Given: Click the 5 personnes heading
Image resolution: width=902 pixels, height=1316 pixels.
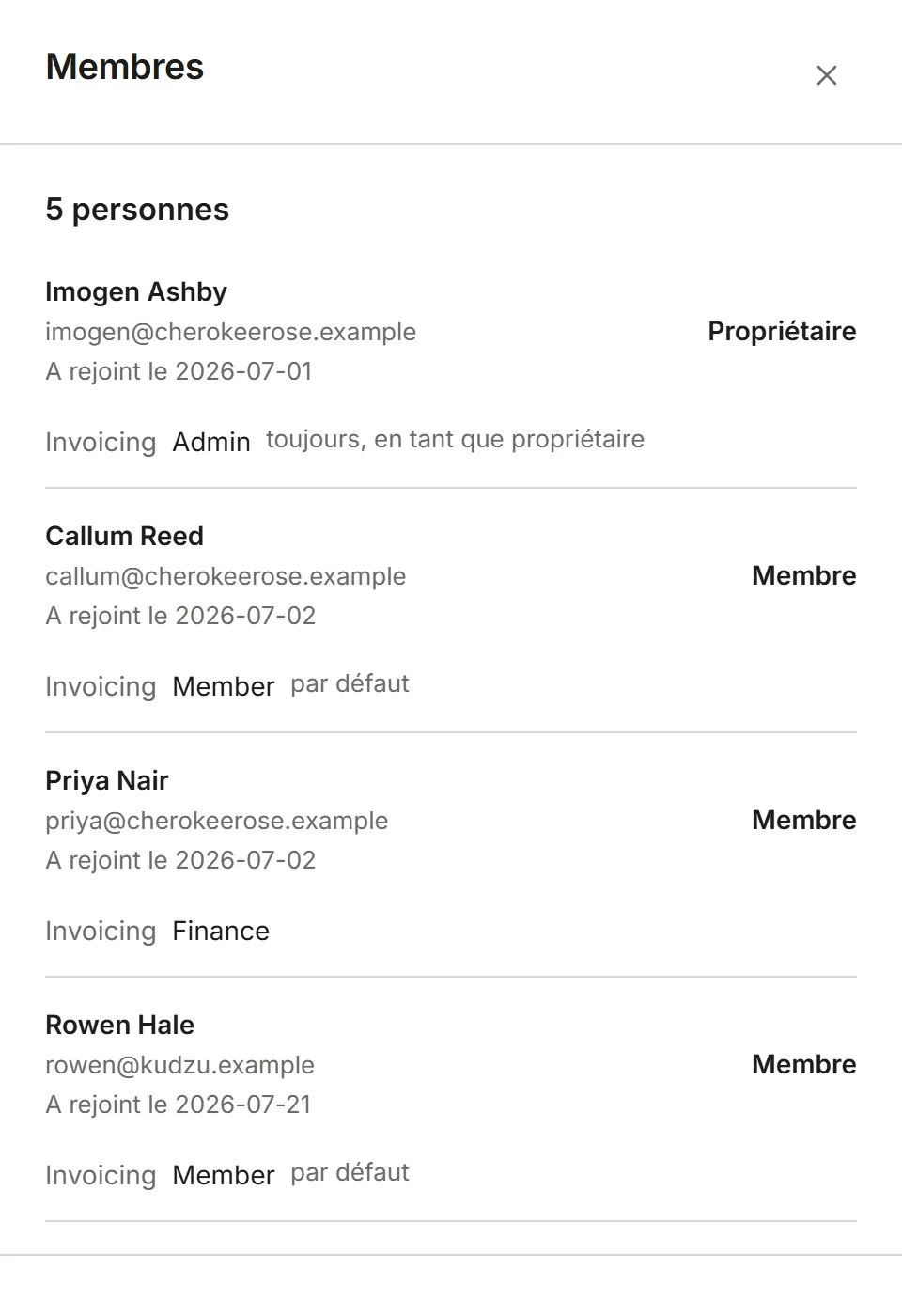Looking at the screenshot, I should click(x=137, y=210).
